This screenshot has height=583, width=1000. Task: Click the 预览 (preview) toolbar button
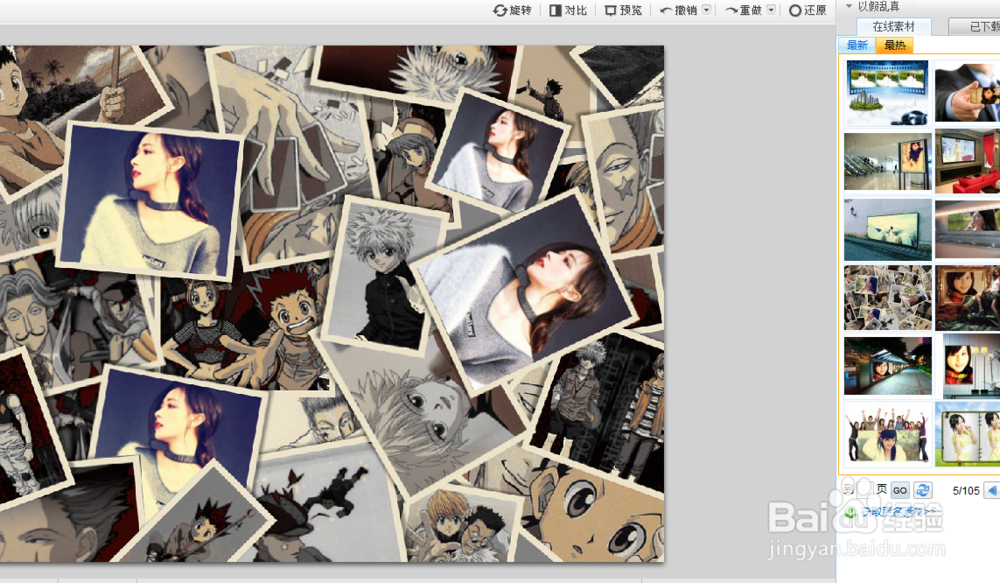(x=623, y=10)
